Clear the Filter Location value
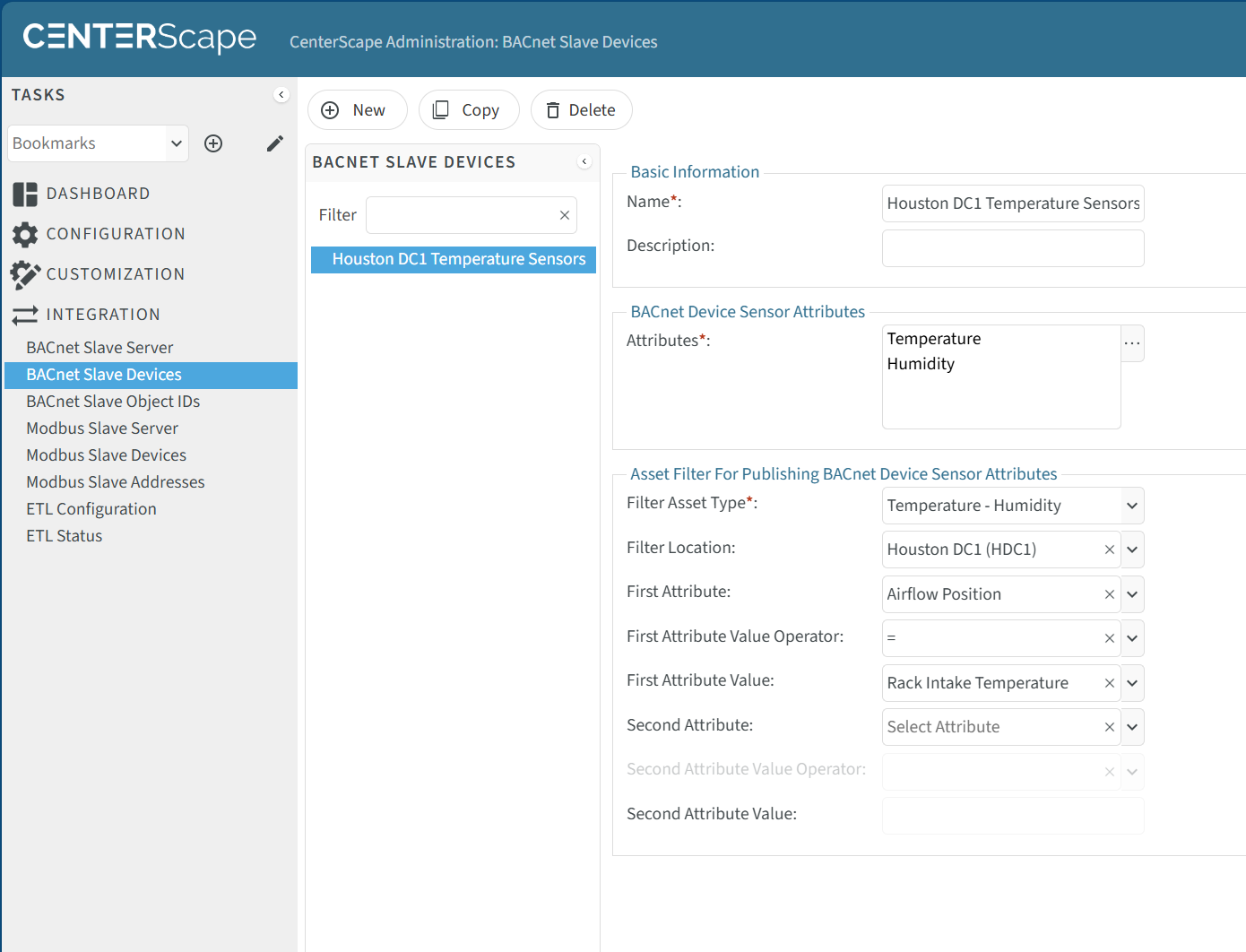 click(x=1110, y=550)
